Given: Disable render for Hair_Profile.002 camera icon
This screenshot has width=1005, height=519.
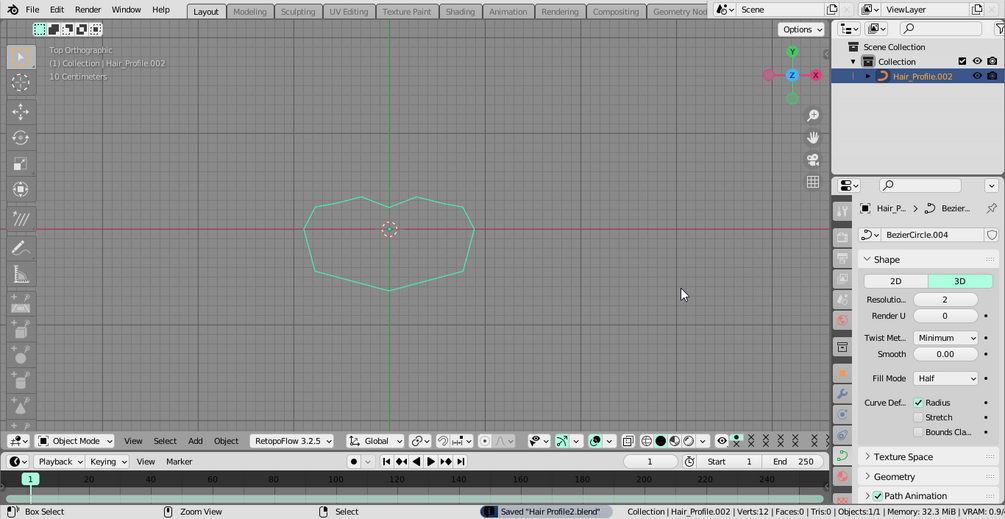Looking at the screenshot, I should (x=992, y=76).
